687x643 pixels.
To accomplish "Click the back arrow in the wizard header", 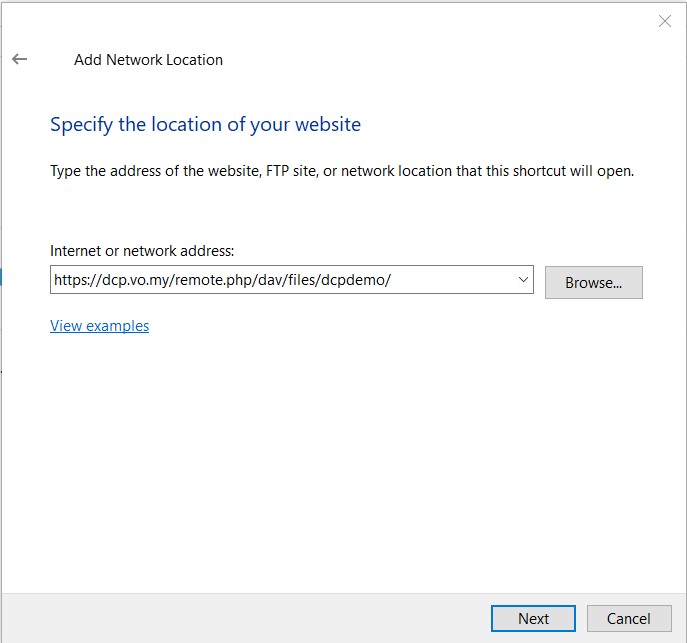I will (x=19, y=60).
